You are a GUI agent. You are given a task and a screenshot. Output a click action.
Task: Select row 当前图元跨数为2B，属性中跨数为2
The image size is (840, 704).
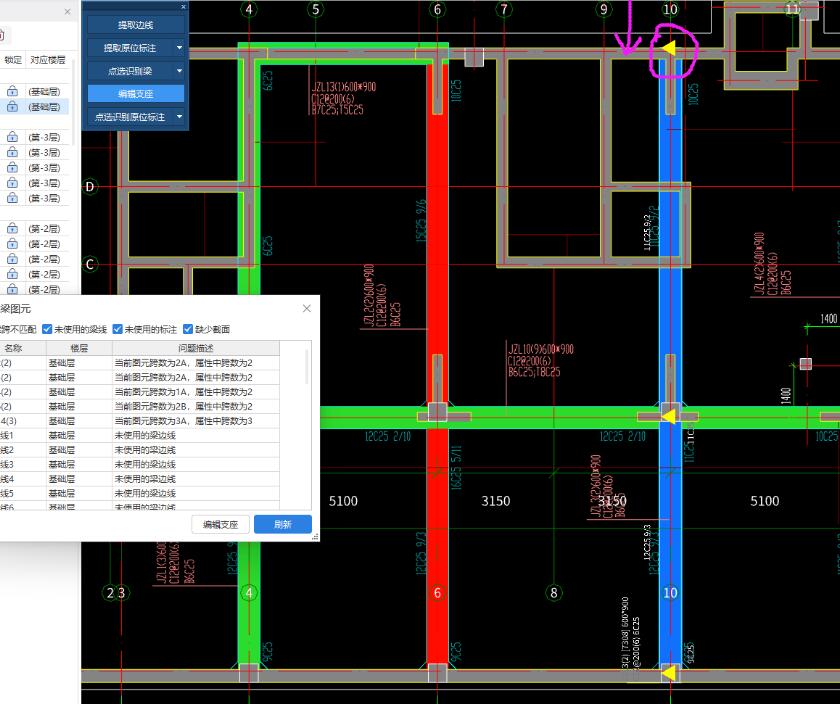point(139,406)
